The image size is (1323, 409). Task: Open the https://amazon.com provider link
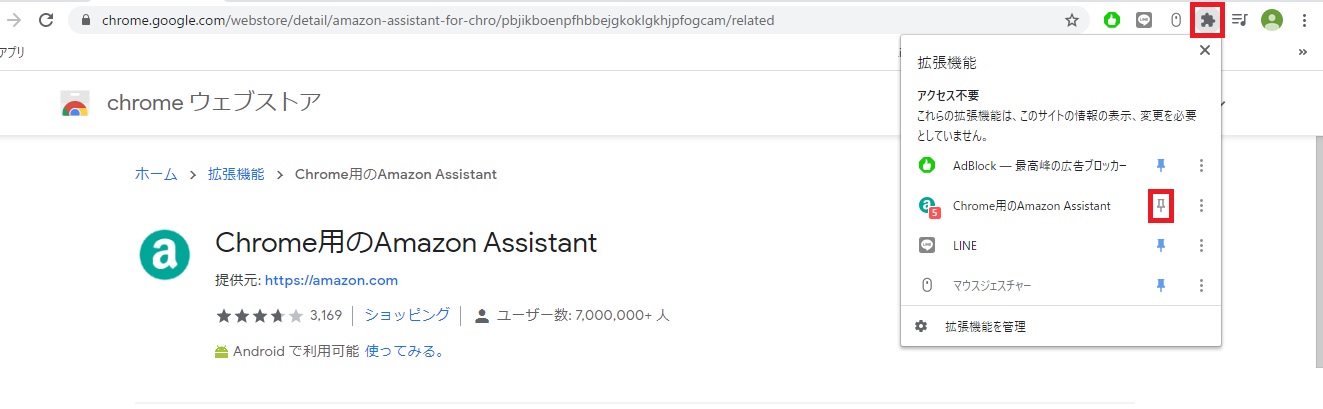point(331,280)
